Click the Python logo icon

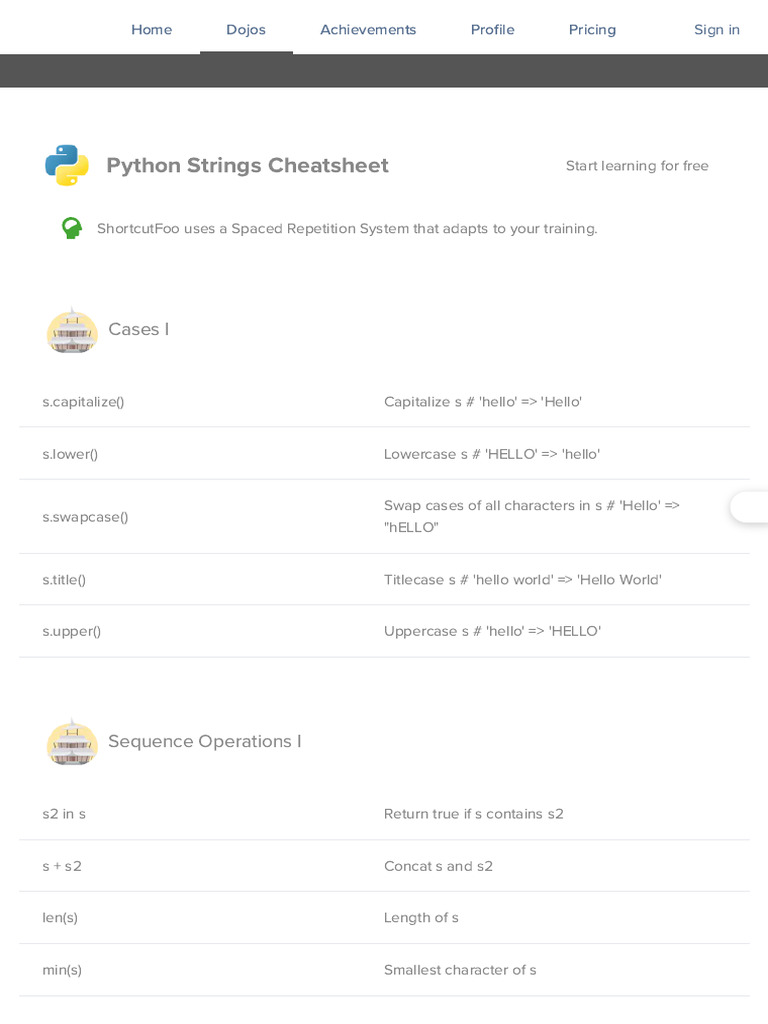(67, 165)
